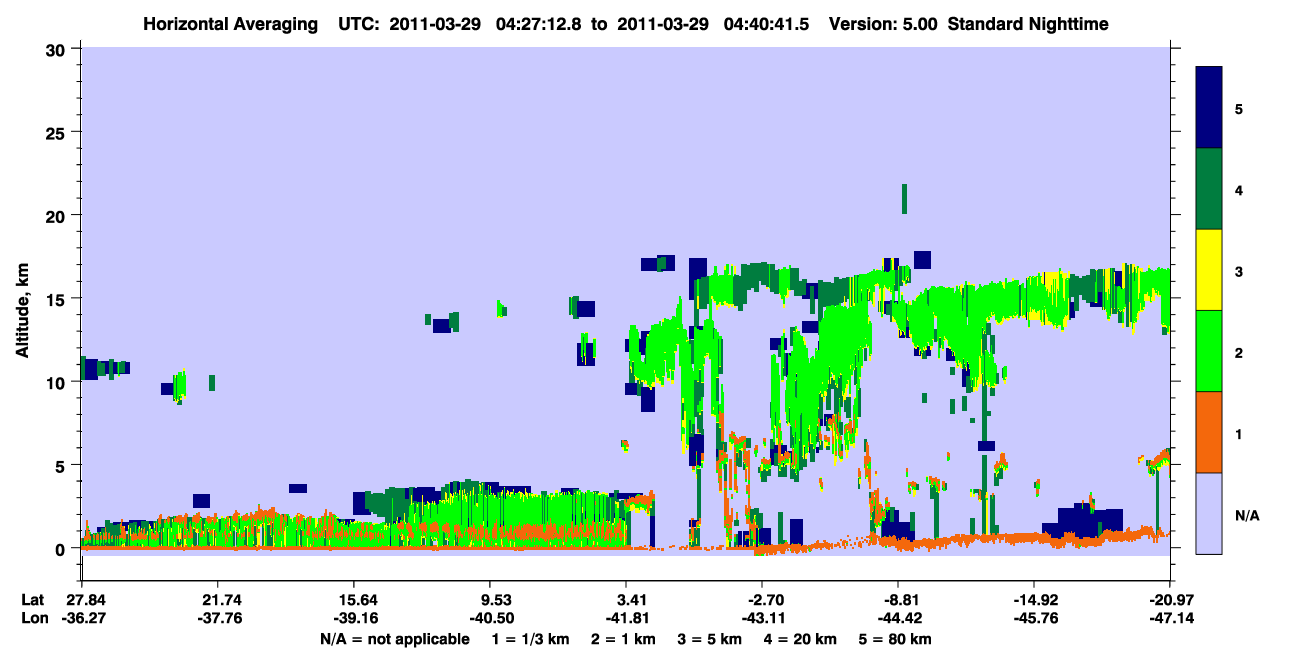Screen dimensions: 1300x667
Task: Click the colorbar label 4
Action: click(x=1239, y=189)
